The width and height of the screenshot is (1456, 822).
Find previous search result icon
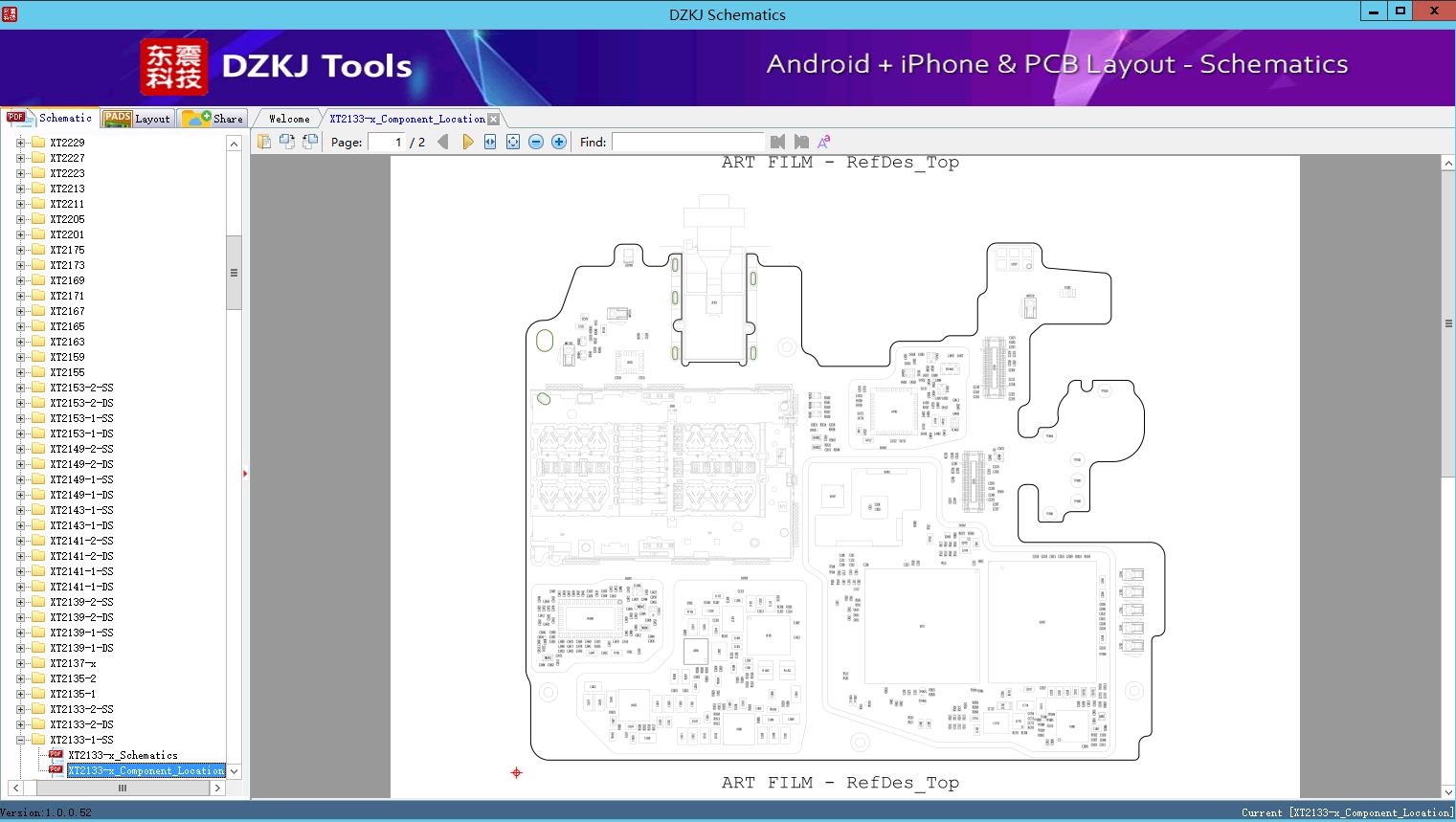[777, 142]
